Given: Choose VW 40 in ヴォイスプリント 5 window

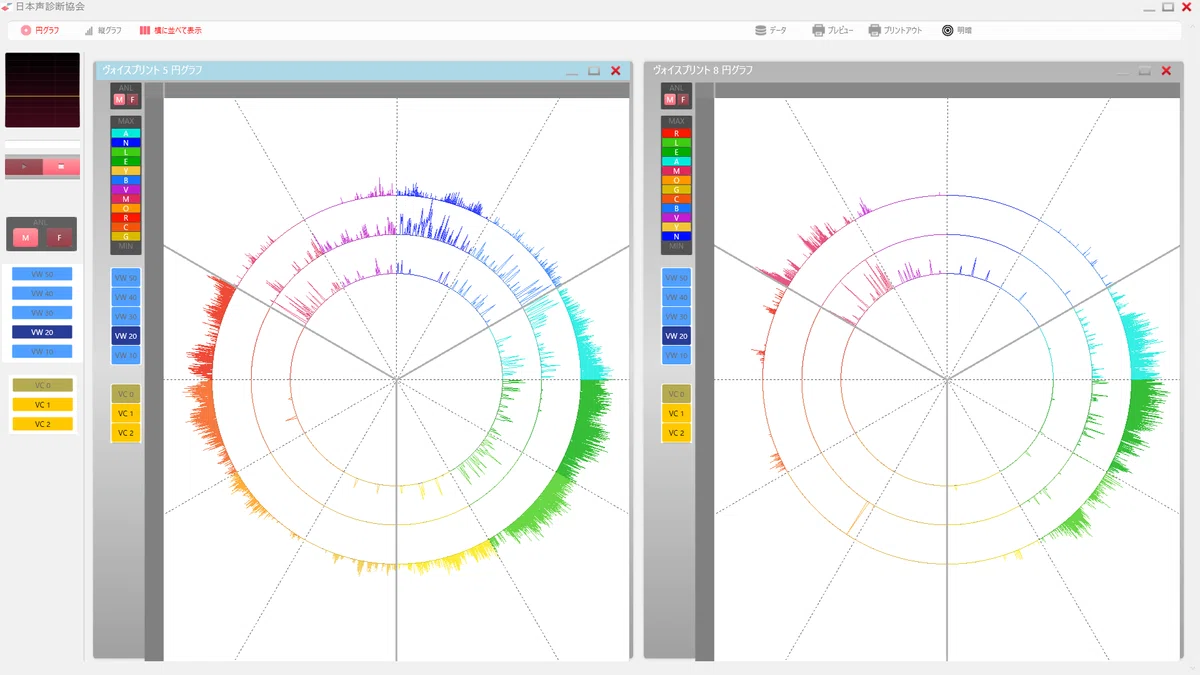Looking at the screenshot, I should click(x=126, y=297).
